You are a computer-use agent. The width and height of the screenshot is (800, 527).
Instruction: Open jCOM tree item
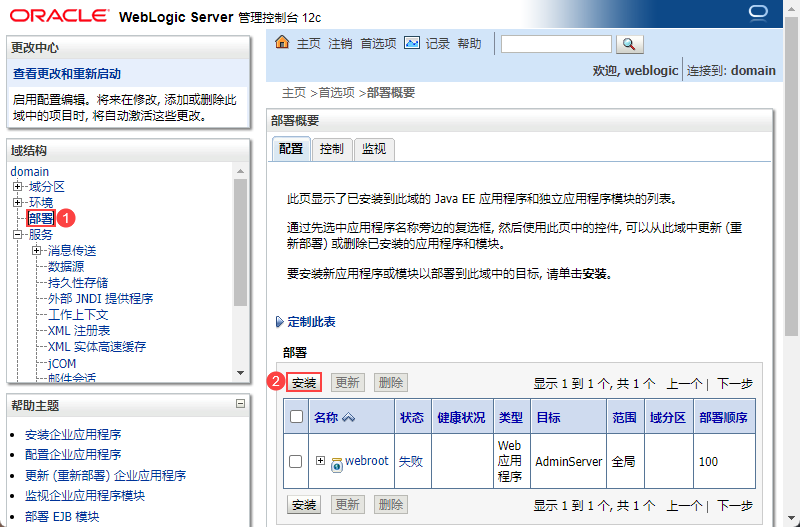tap(62, 363)
